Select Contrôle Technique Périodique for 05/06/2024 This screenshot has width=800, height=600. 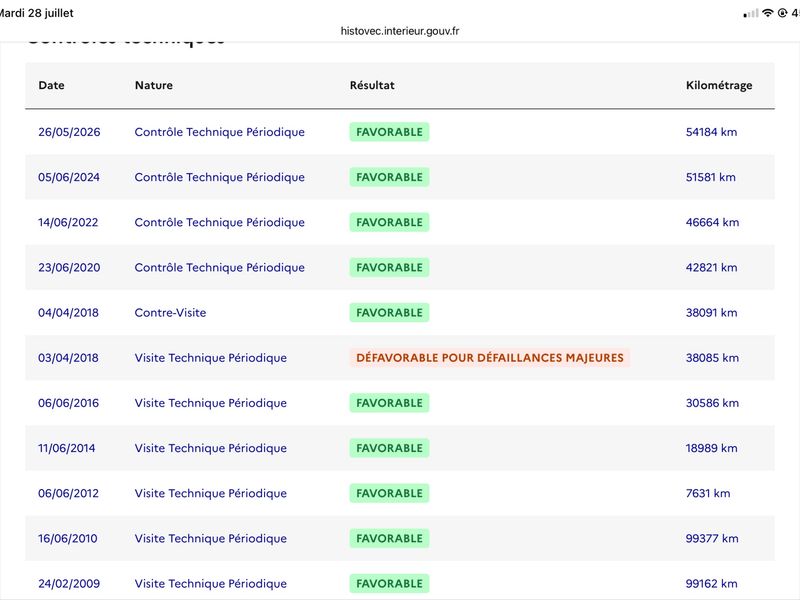click(219, 177)
